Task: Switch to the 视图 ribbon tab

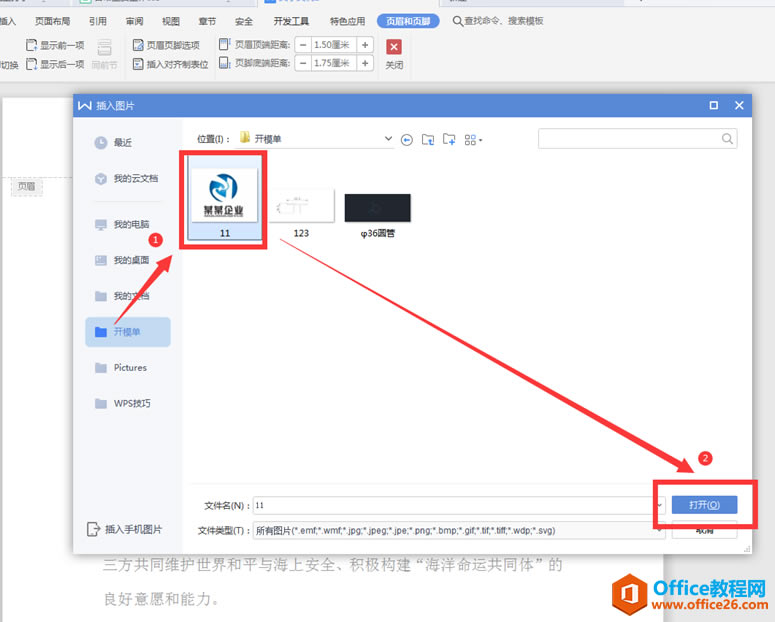Action: coord(171,21)
